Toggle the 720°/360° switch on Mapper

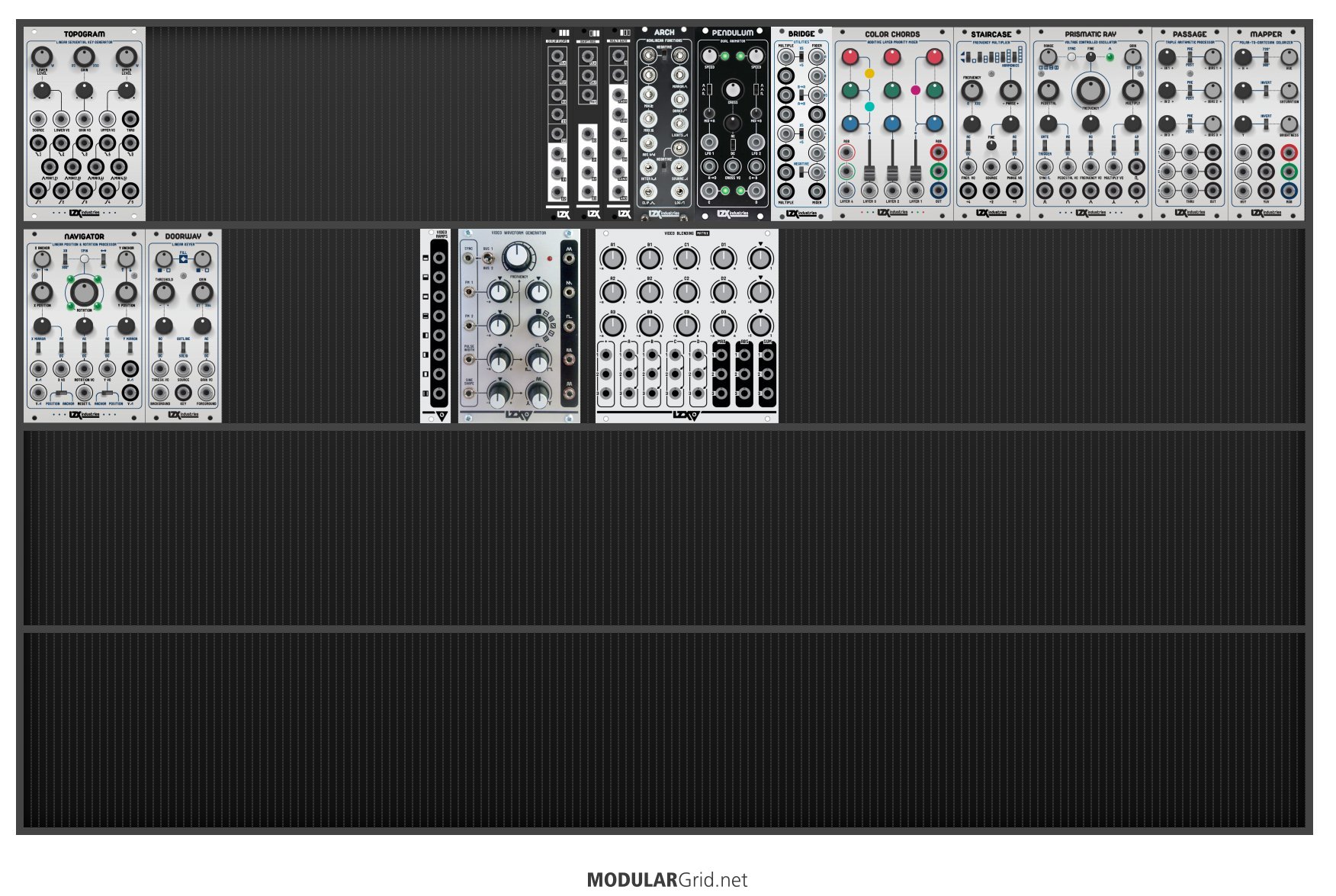point(1266,57)
